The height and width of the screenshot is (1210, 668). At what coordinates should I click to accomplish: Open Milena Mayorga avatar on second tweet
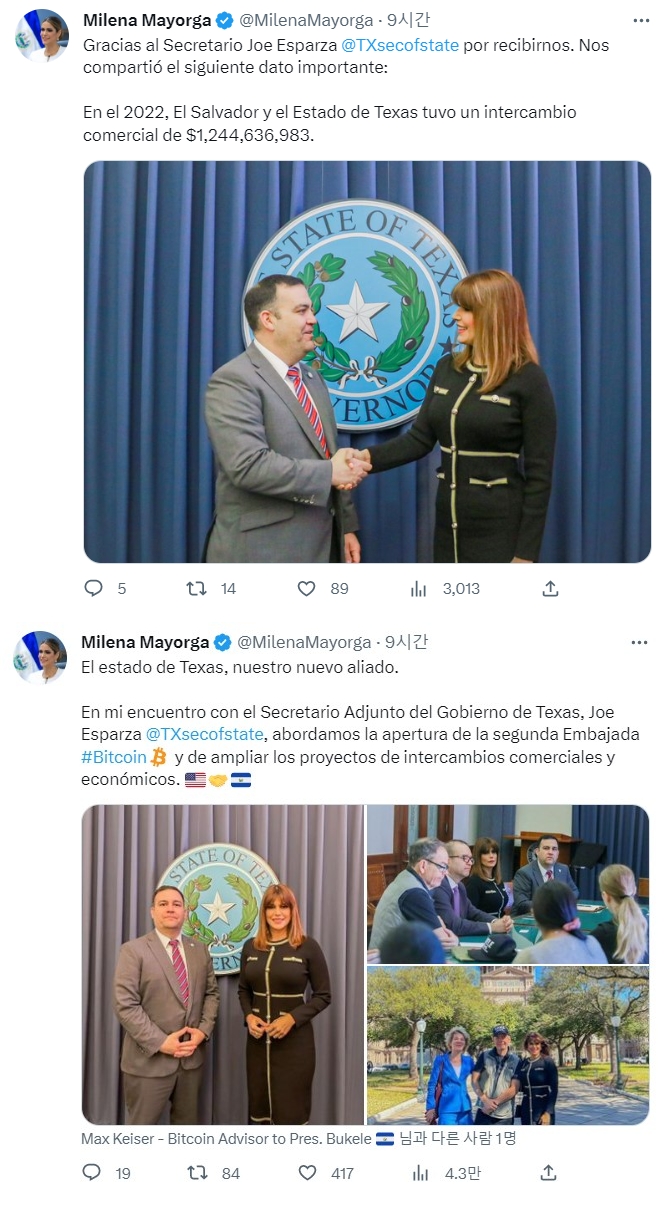click(40, 658)
